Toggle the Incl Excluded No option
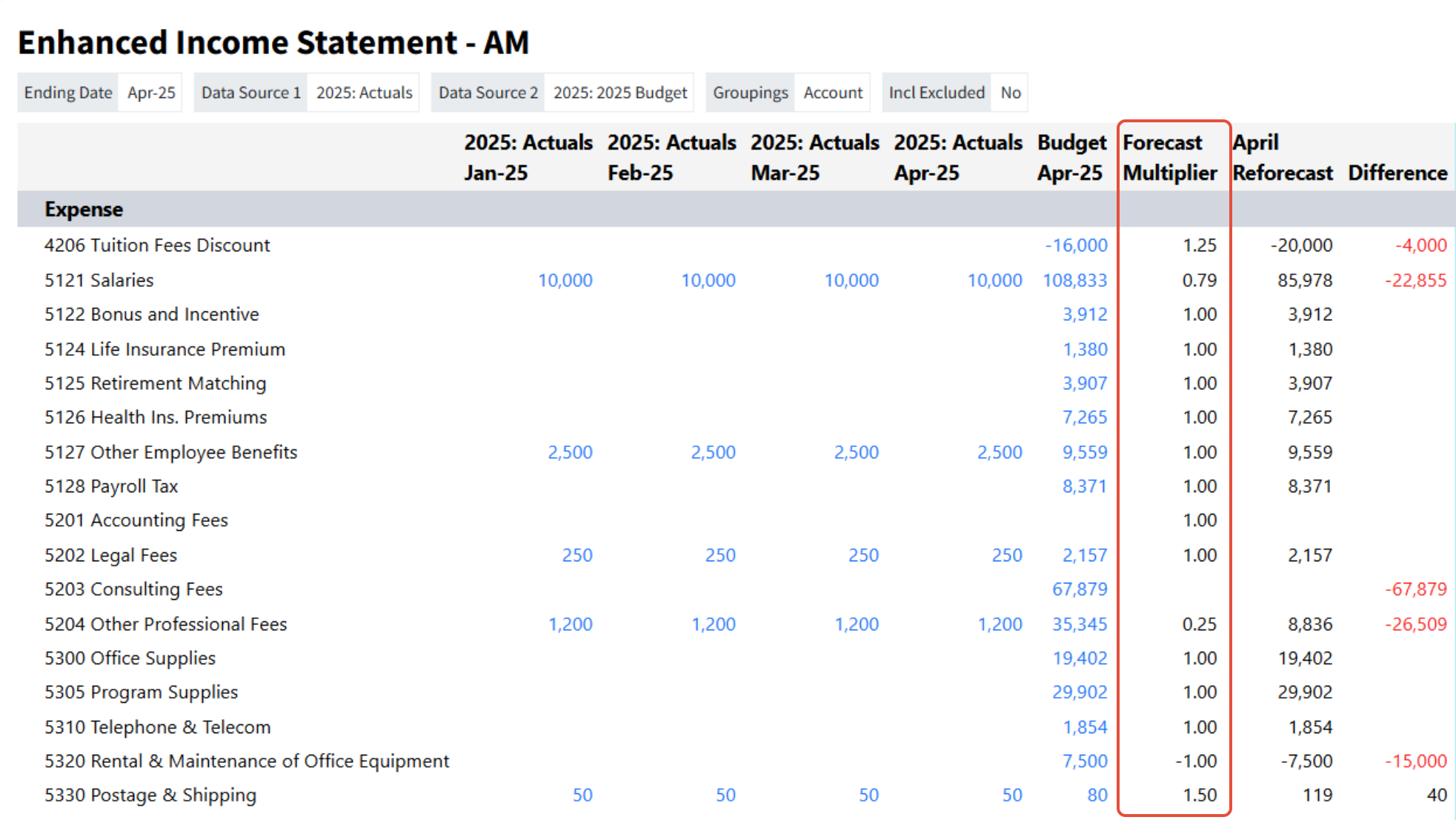1456x820 pixels. click(1010, 93)
